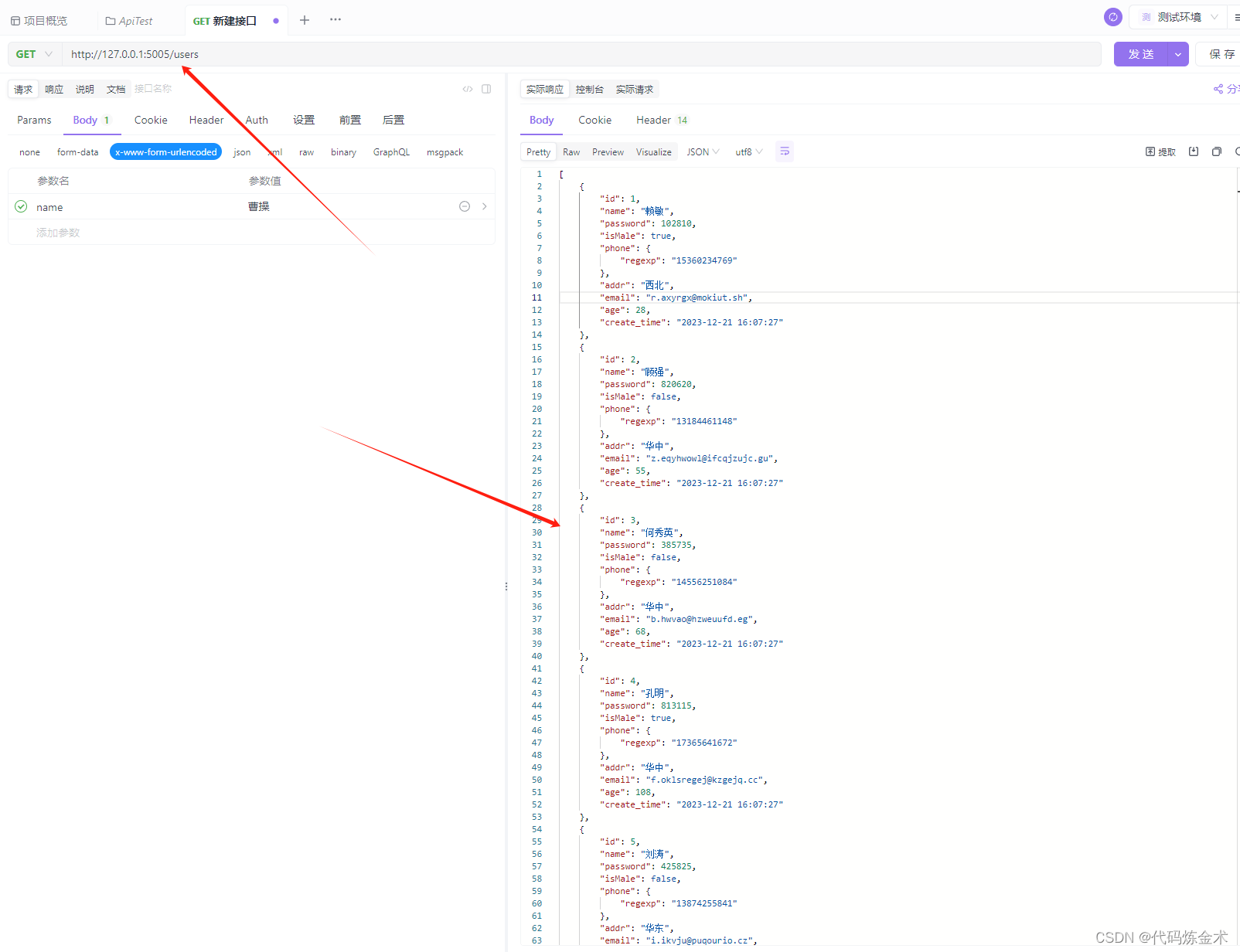Download the response with save icon
This screenshot has height=952, width=1240.
click(x=1194, y=151)
